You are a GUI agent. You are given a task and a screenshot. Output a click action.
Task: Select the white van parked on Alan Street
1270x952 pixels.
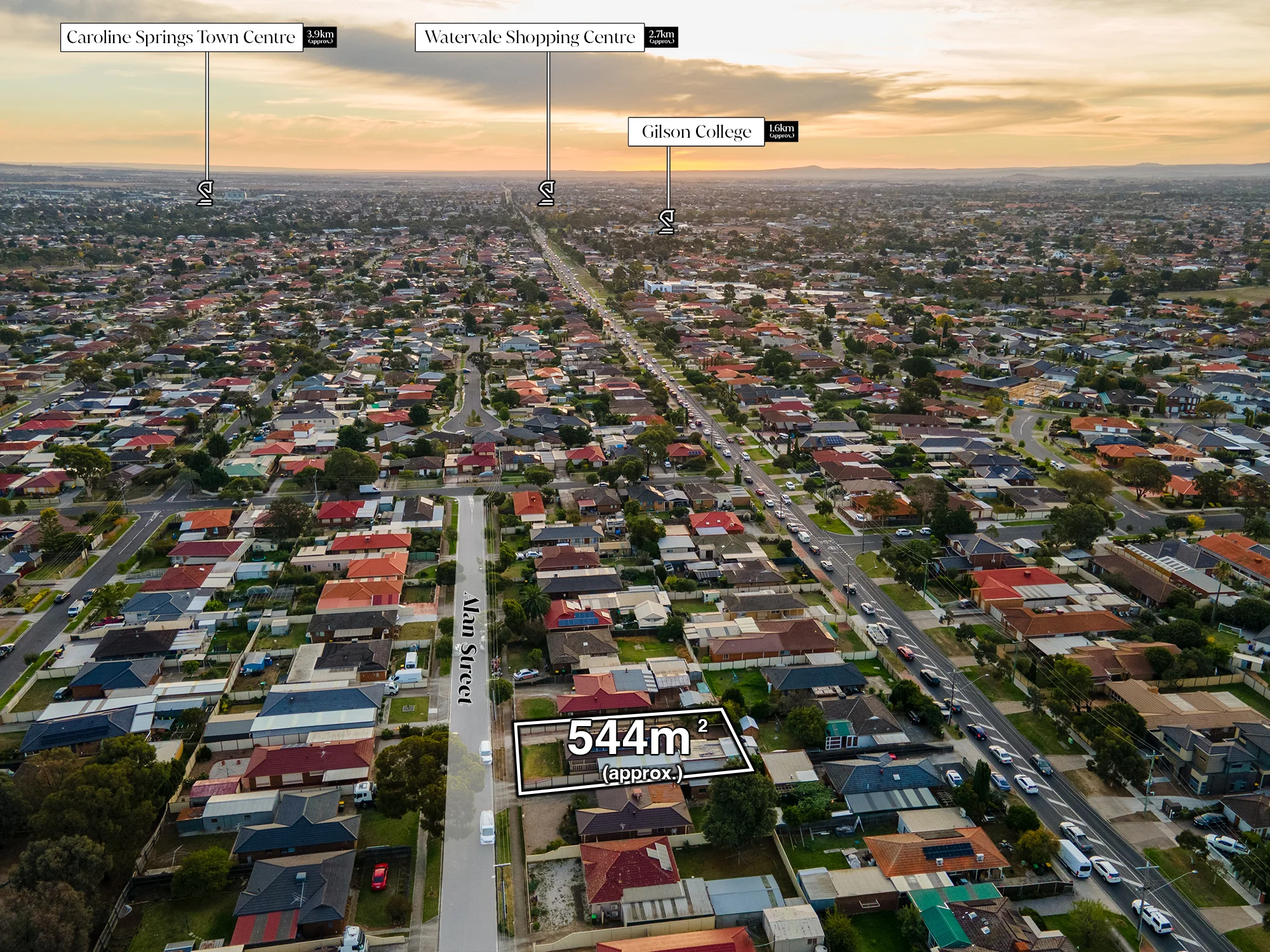point(487,827)
